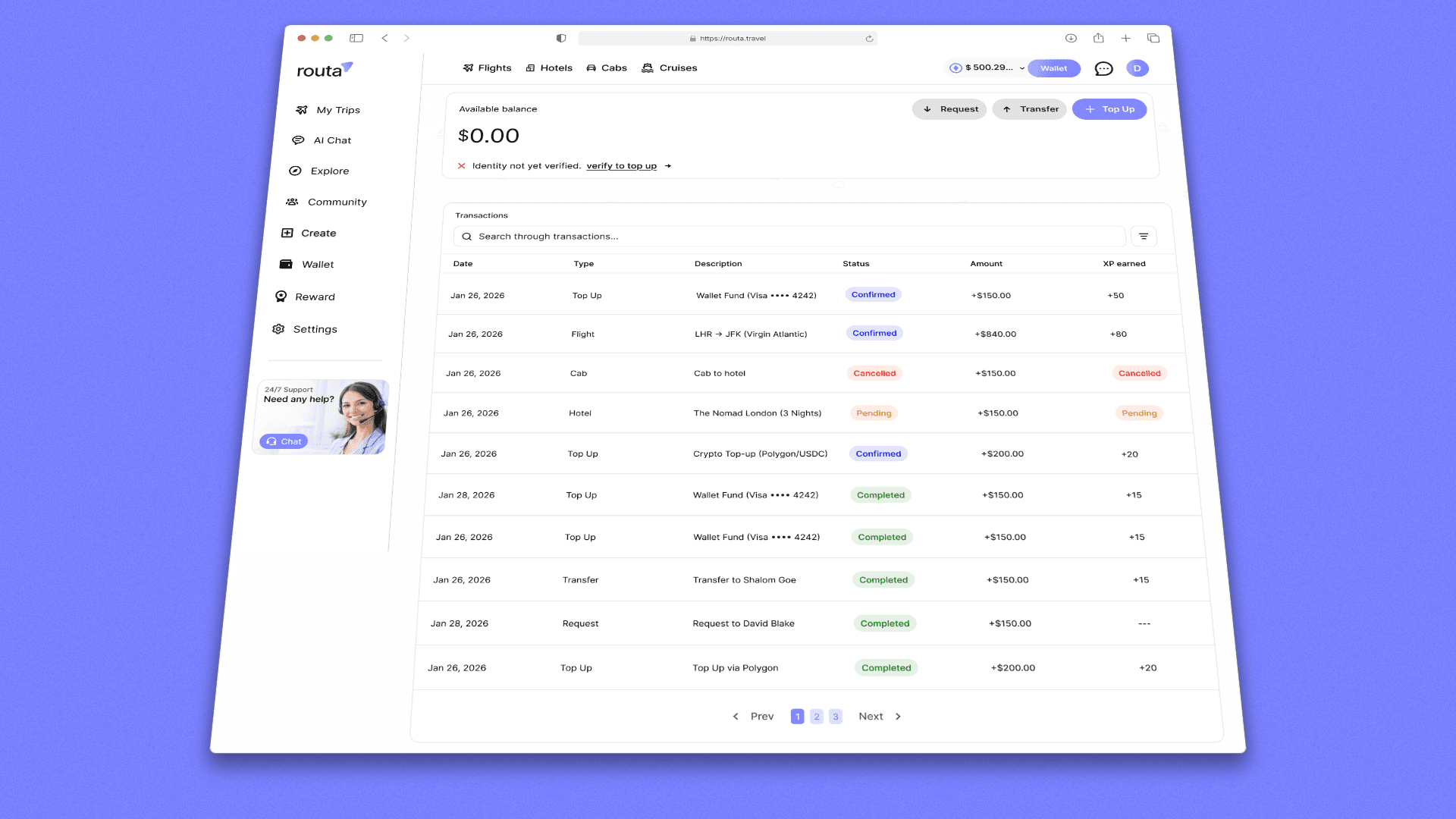Click the Top Up button

pos(1109,109)
